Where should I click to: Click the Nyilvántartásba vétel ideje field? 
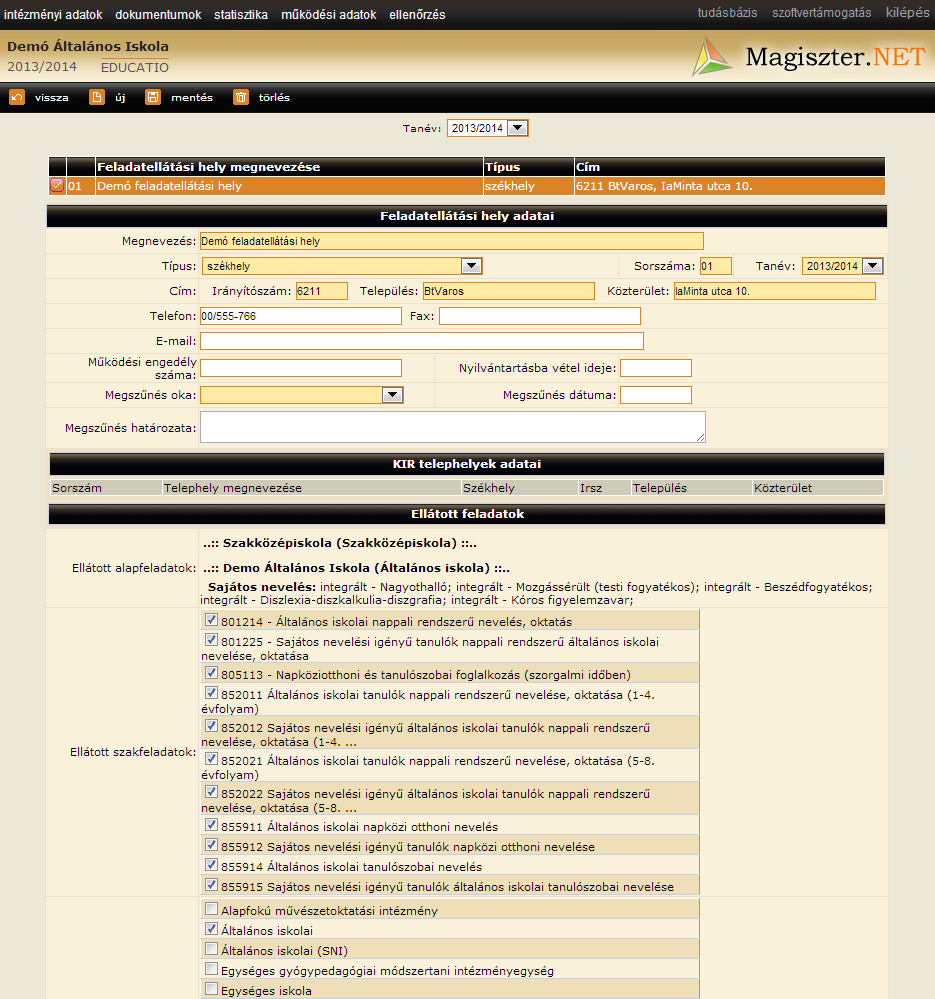[x=656, y=368]
